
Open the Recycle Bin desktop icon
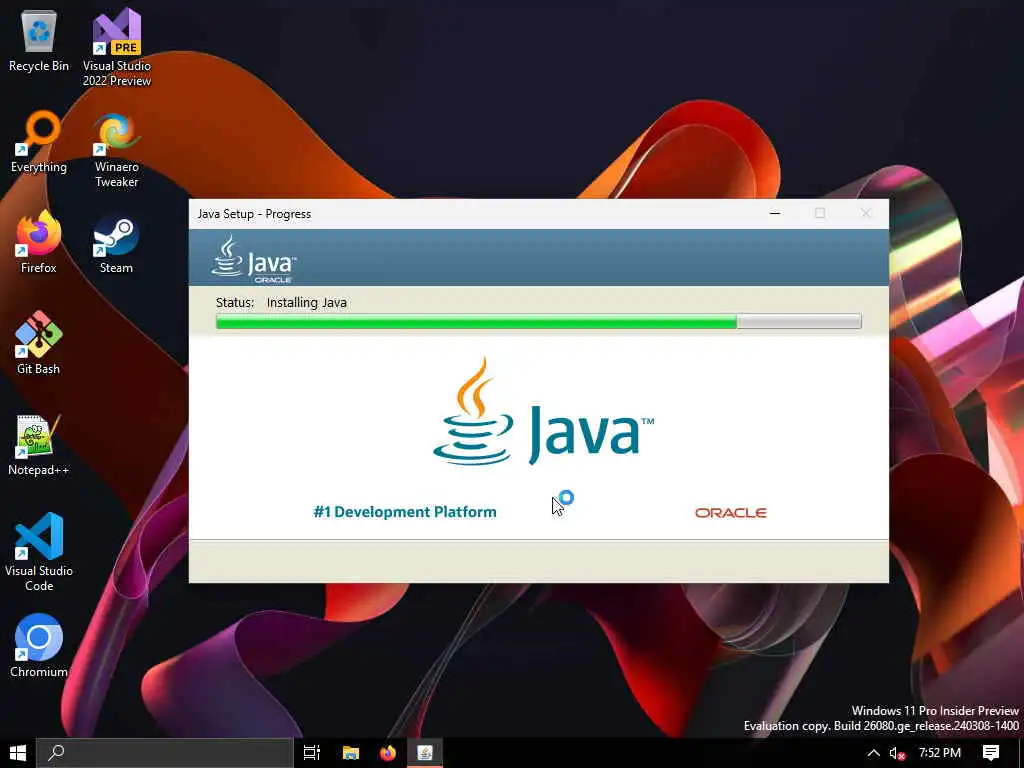(39, 40)
